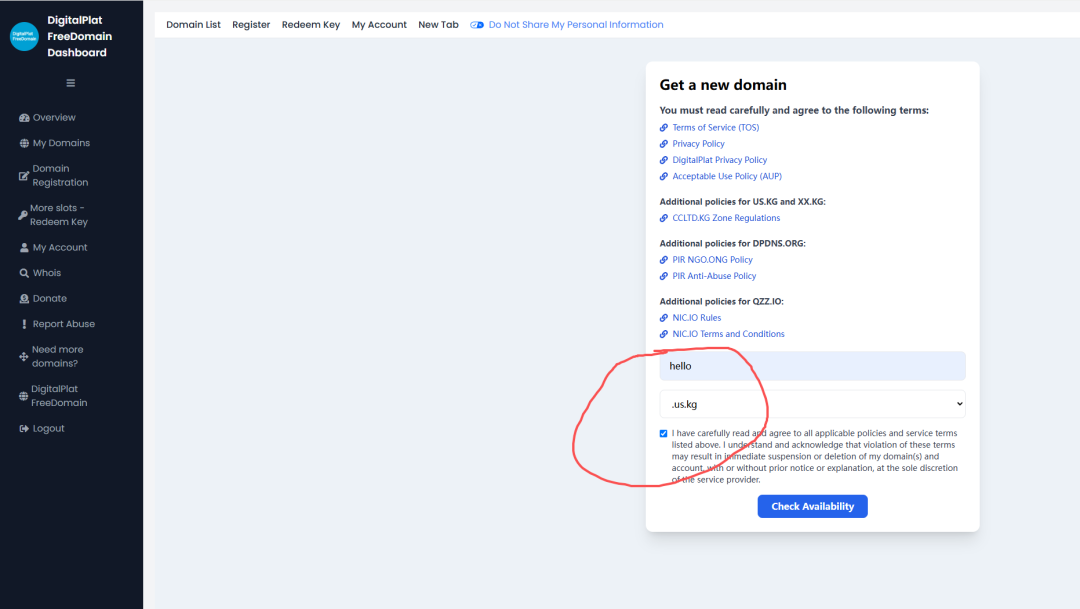
Task: Uncheck the policies agreement checkbox
Action: coord(664,434)
